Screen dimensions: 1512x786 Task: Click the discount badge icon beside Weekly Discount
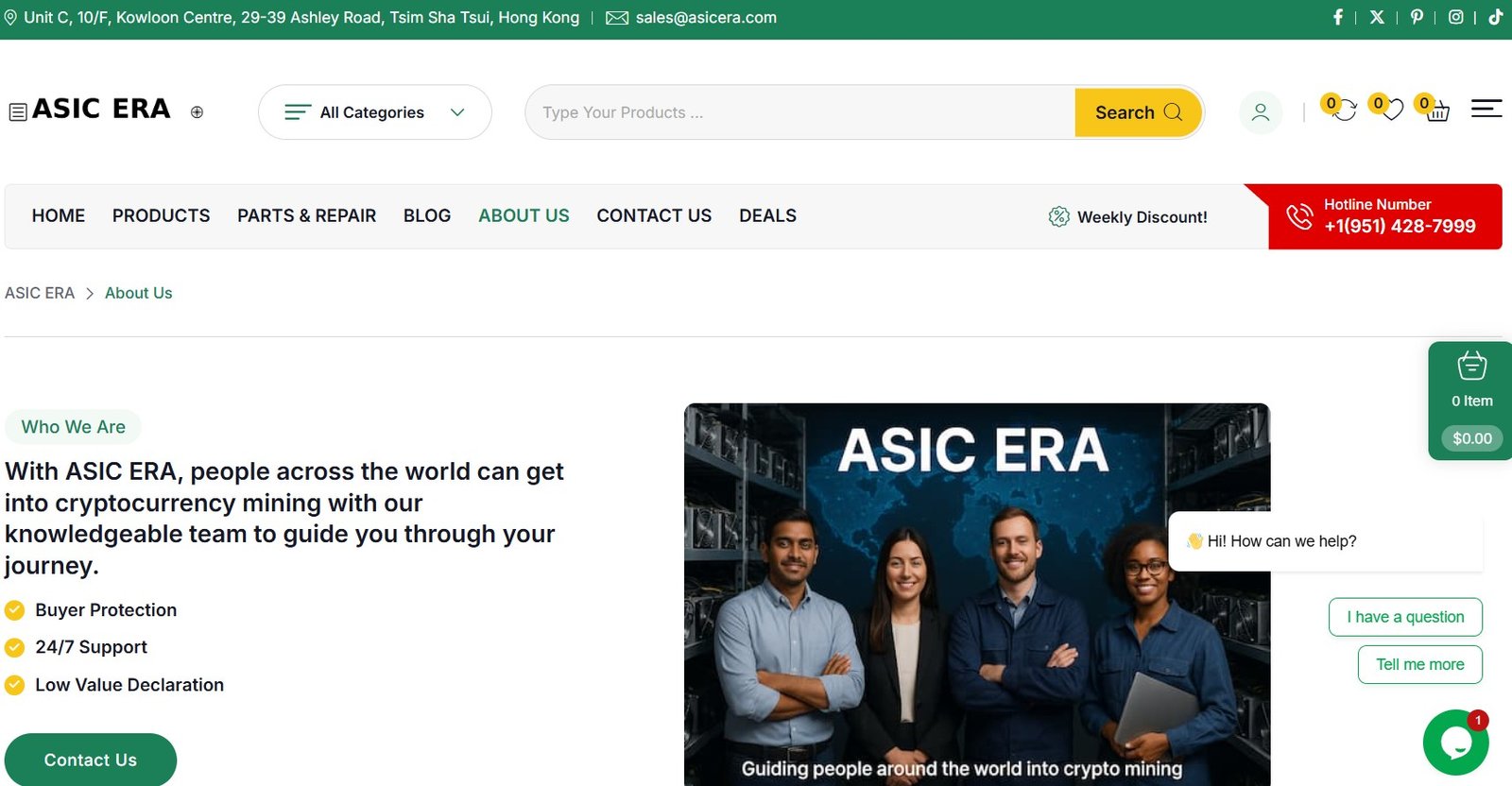coord(1059,216)
